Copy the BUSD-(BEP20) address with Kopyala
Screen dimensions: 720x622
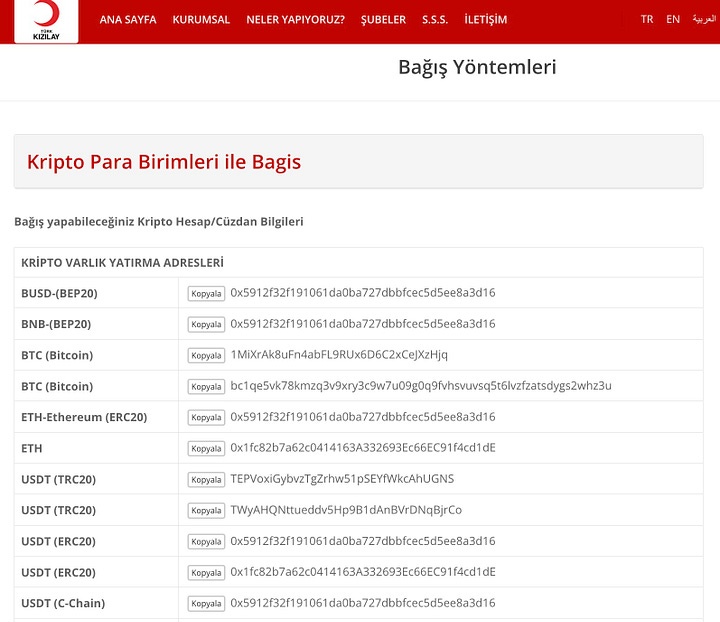click(206, 293)
